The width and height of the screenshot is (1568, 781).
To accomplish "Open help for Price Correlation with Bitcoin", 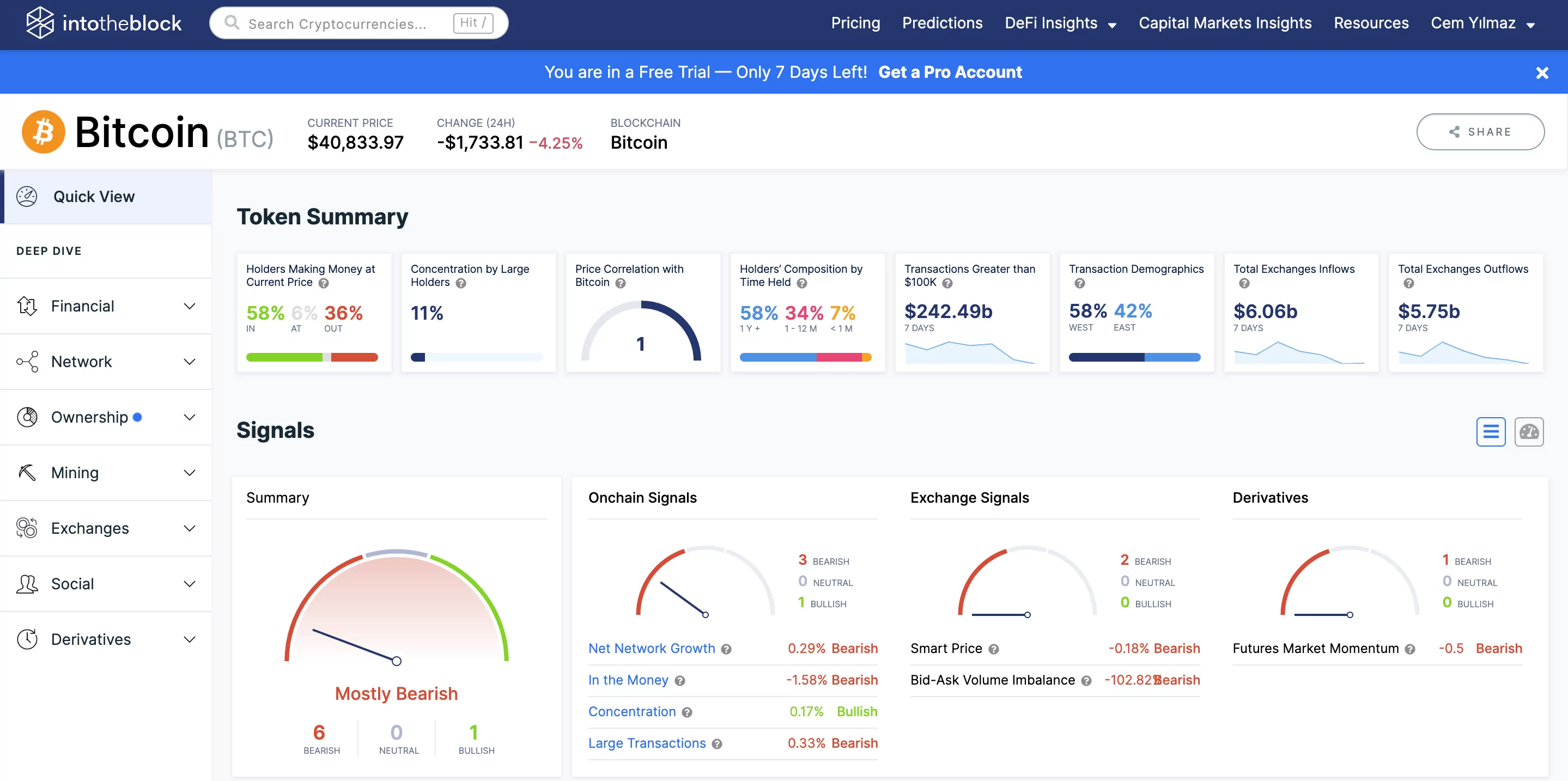I will click(620, 283).
